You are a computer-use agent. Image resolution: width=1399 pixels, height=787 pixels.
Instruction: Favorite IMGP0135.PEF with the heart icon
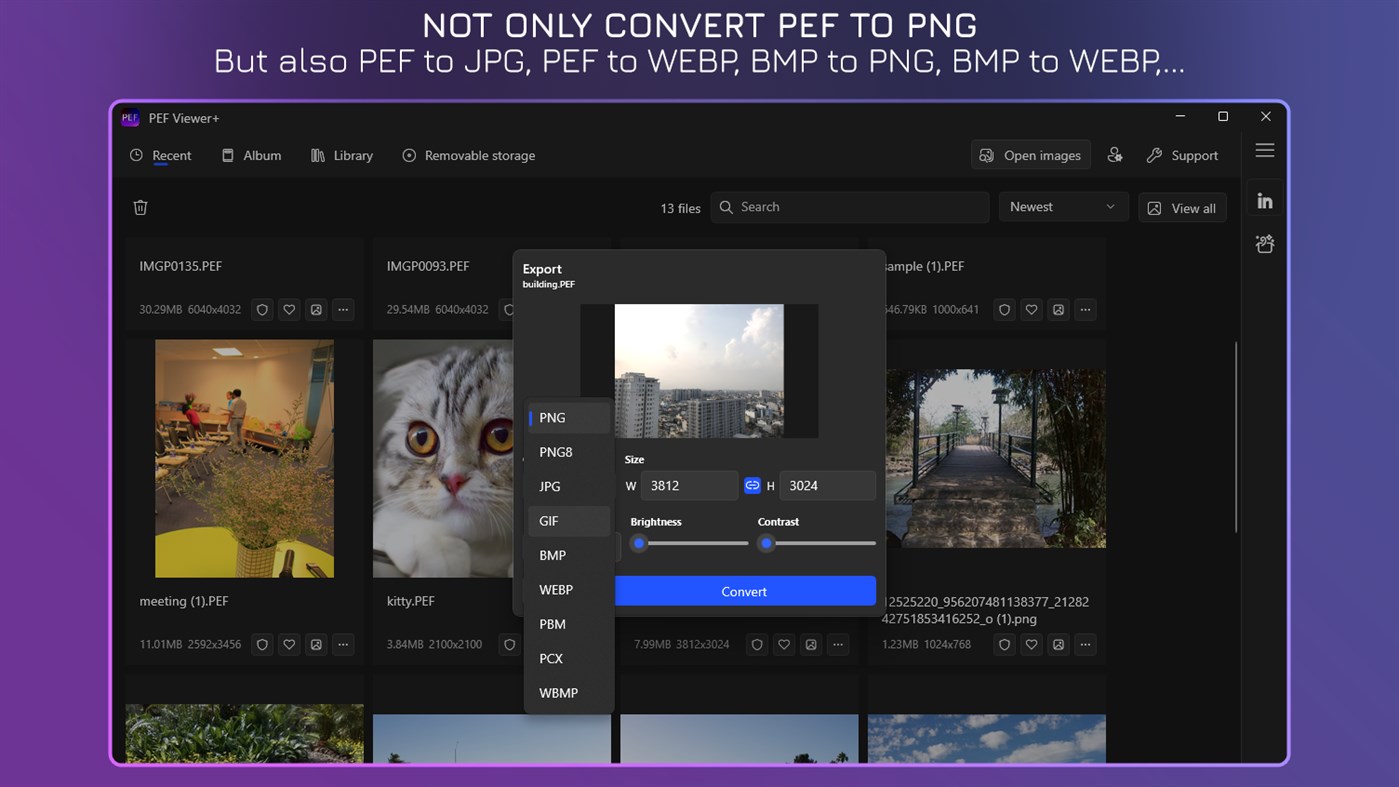[289, 310]
